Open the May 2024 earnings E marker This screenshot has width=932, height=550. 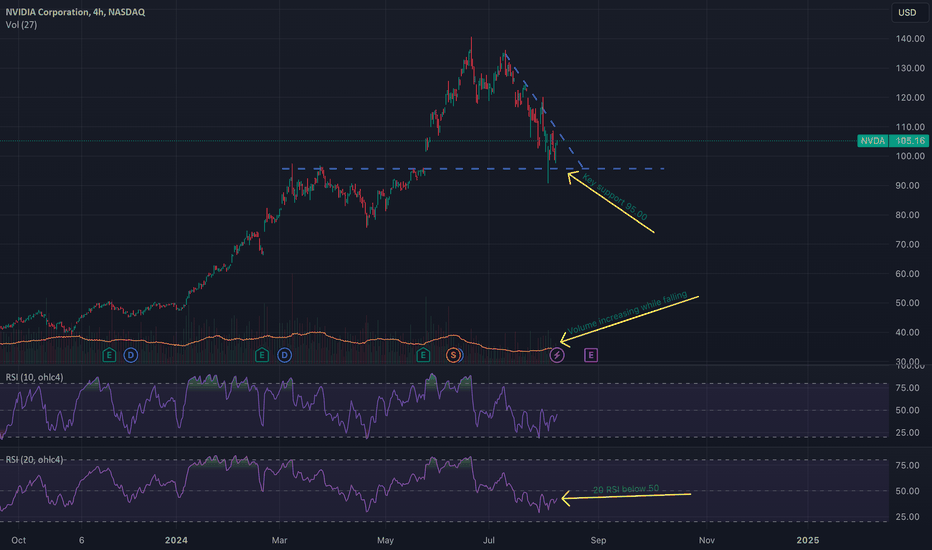(423, 356)
